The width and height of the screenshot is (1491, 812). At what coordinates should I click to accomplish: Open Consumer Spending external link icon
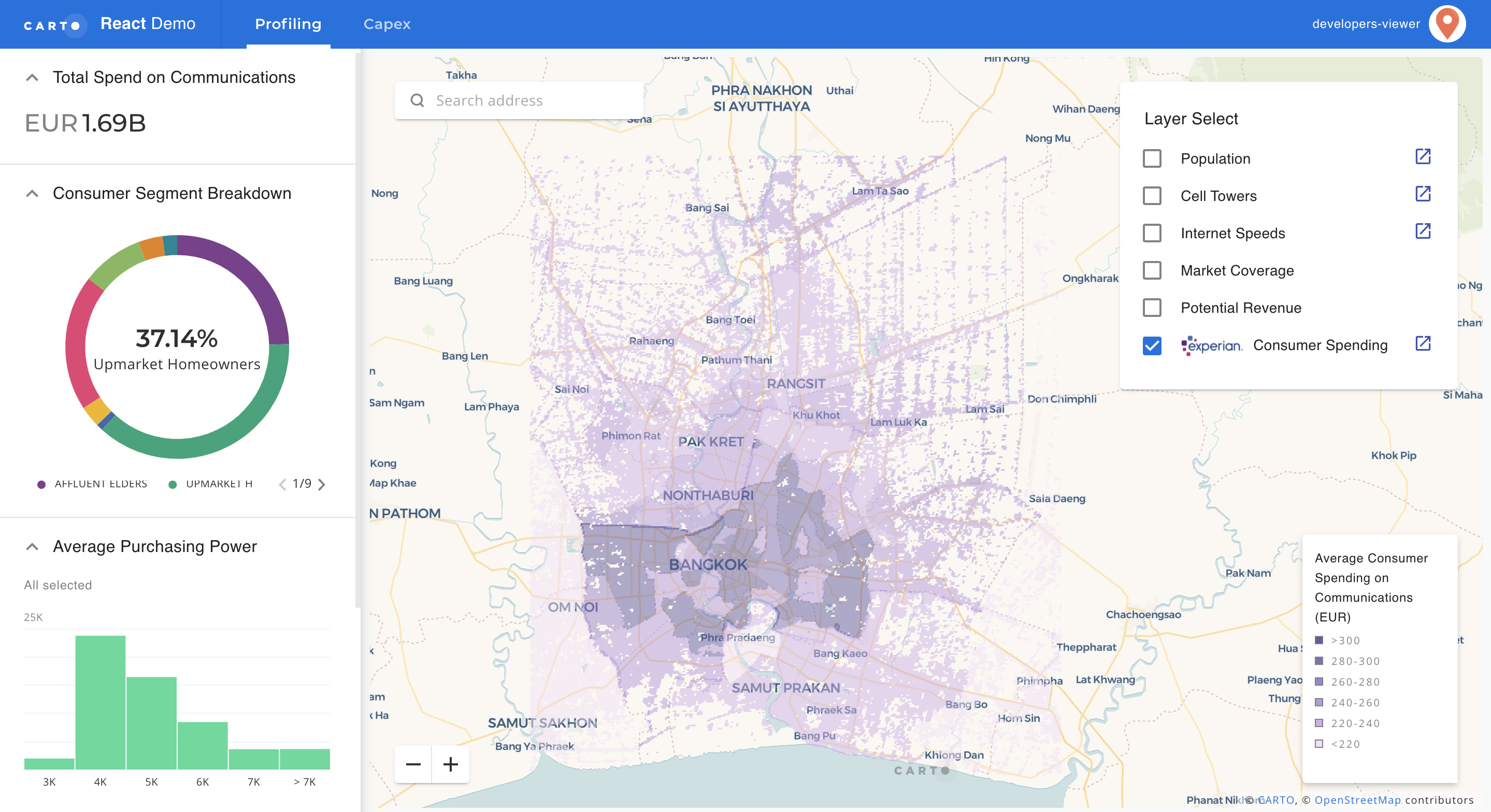(x=1423, y=344)
